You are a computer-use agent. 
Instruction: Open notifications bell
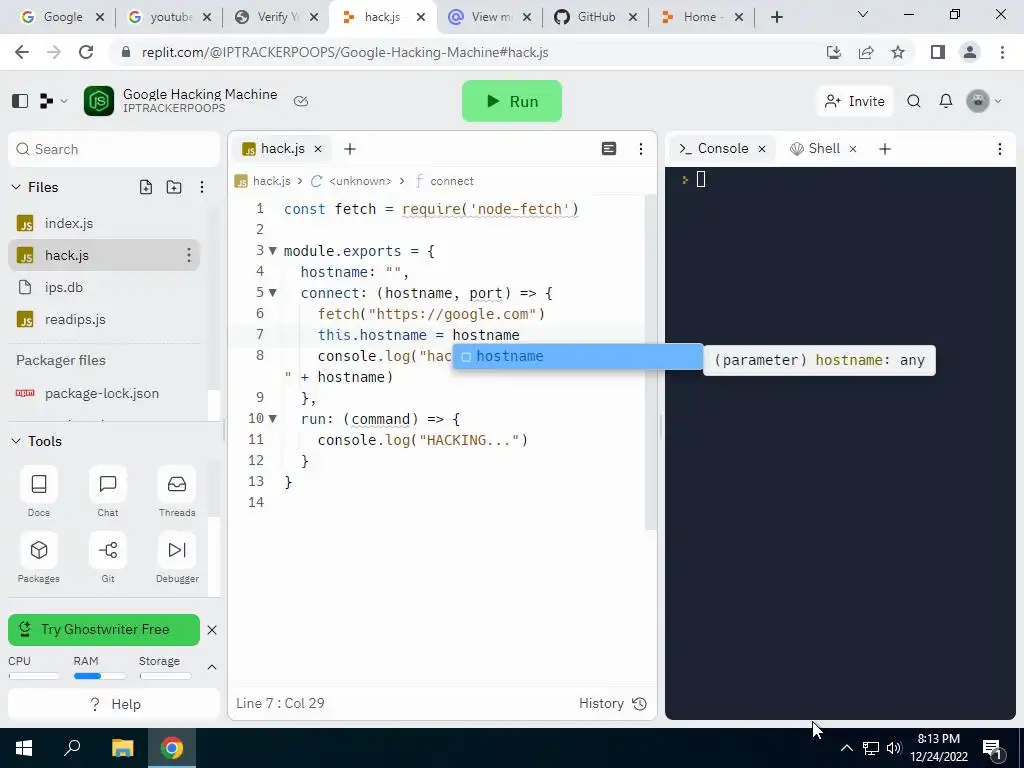click(946, 101)
